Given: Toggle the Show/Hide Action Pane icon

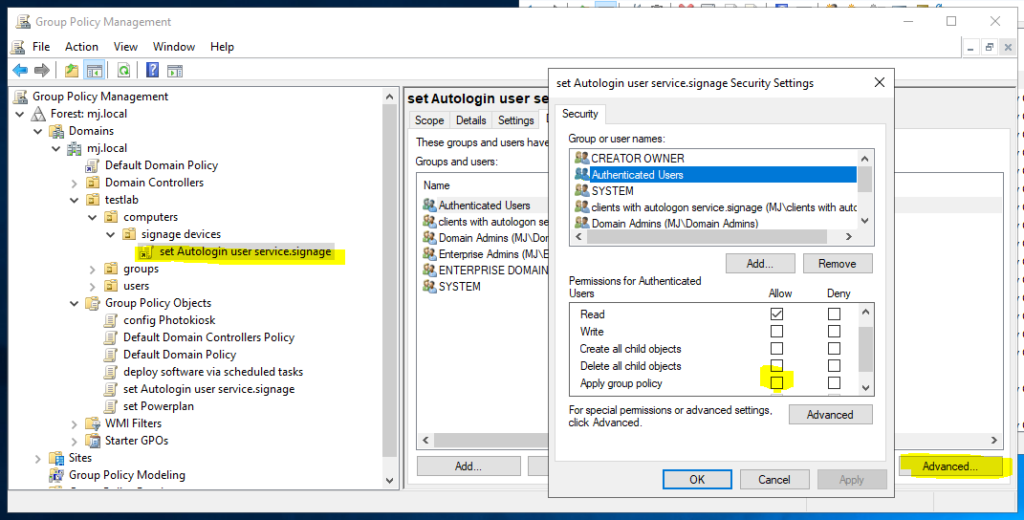Looking at the screenshot, I should click(174, 70).
